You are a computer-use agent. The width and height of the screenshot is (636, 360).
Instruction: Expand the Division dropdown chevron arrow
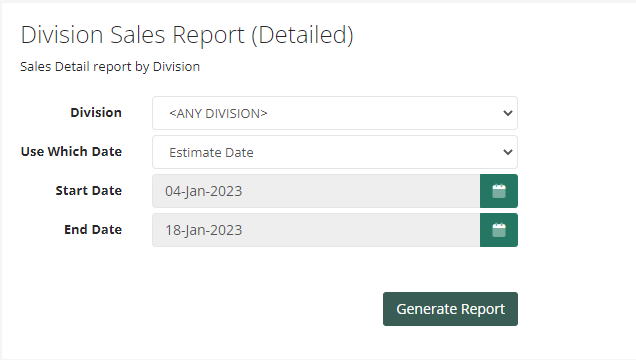pos(507,113)
